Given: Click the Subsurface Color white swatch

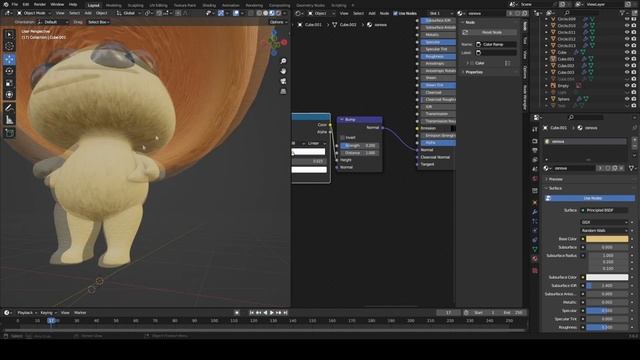Looking at the screenshot, I should (x=607, y=277).
